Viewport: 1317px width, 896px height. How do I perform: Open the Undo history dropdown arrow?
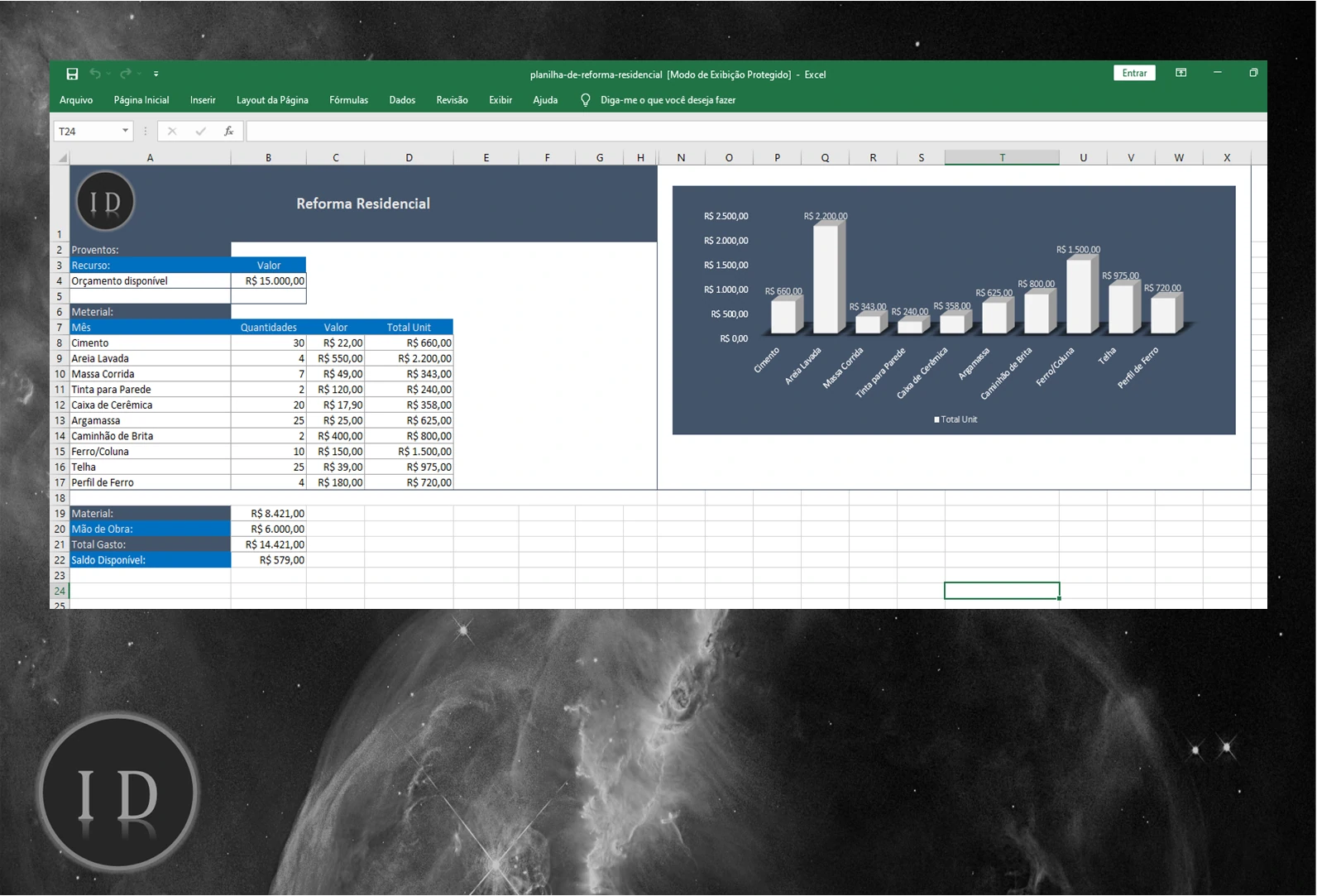(x=108, y=74)
